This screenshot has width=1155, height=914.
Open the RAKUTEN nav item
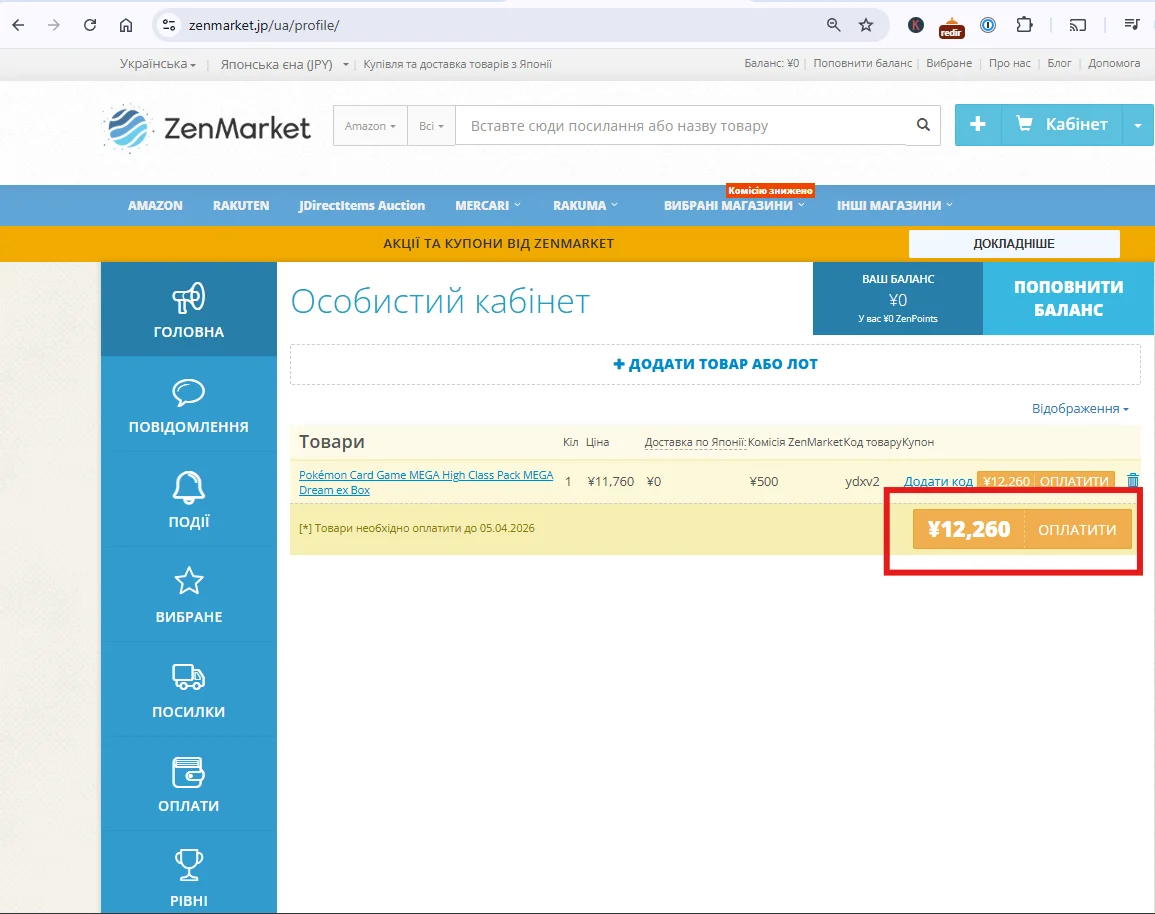[x=241, y=205]
